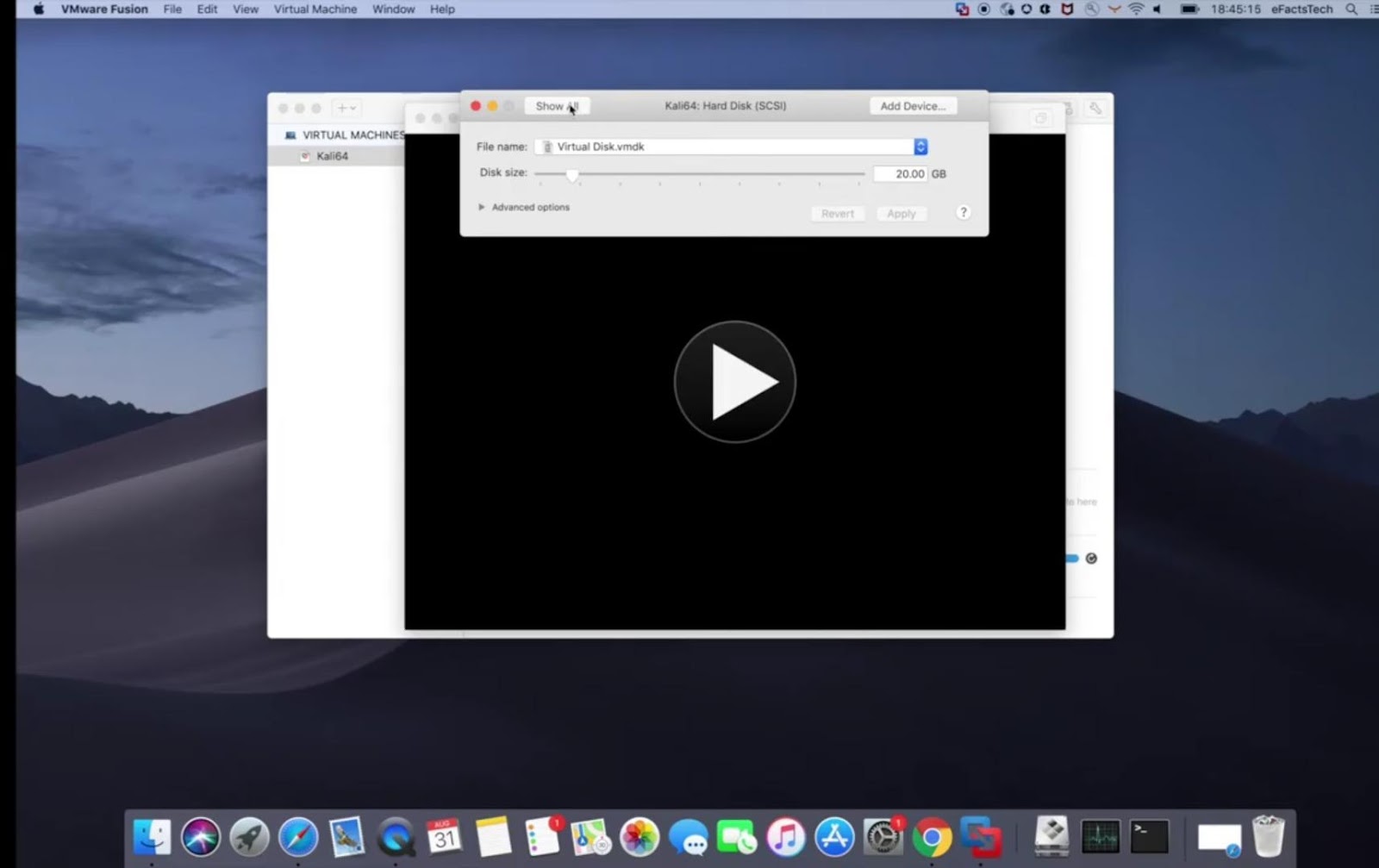Click the Revert button
1379x868 pixels.
pos(837,214)
